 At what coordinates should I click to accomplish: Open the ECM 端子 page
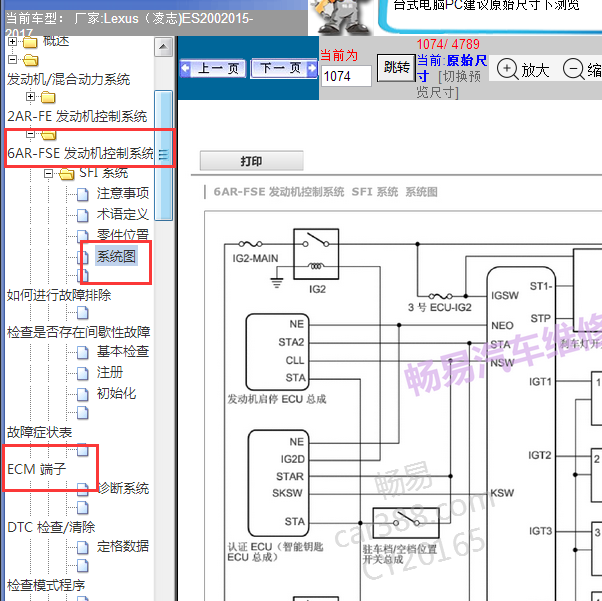[37, 469]
